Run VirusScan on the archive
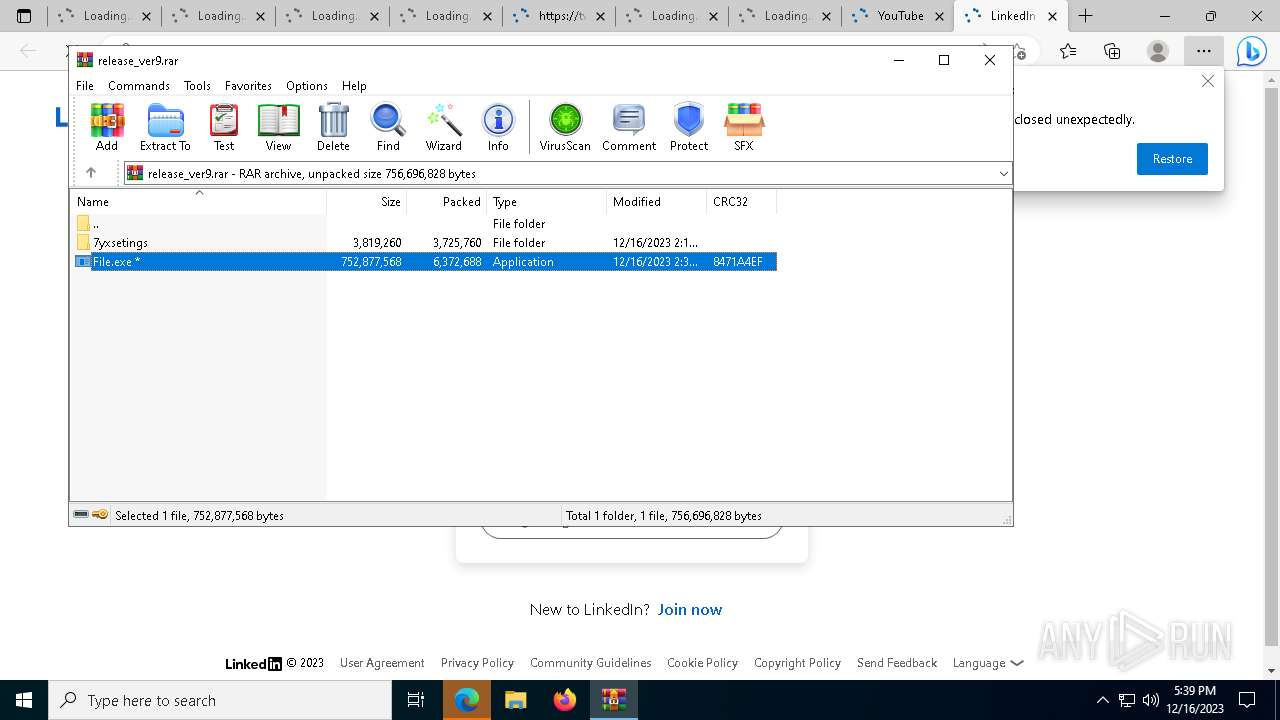The width and height of the screenshot is (1280, 720). click(565, 127)
